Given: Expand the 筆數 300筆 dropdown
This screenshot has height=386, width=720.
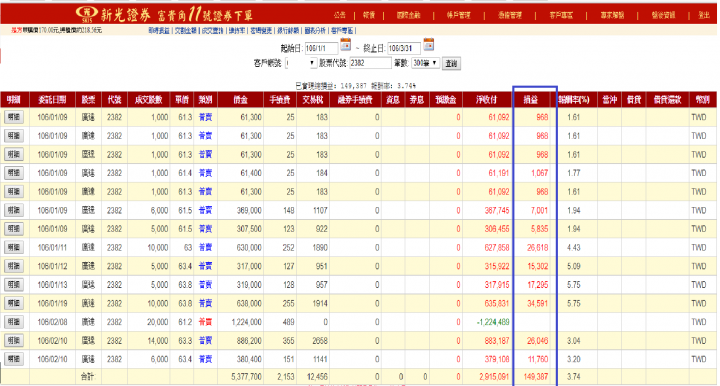Looking at the screenshot, I should point(425,63).
